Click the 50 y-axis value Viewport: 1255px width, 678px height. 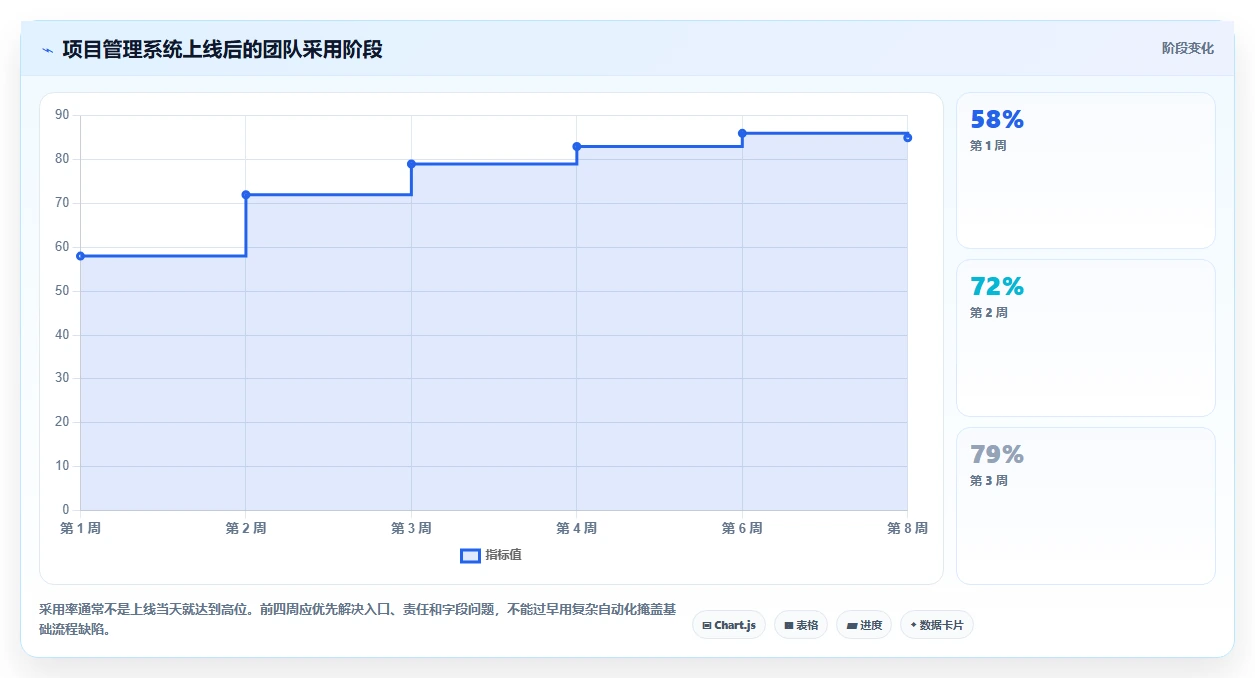[x=62, y=291]
